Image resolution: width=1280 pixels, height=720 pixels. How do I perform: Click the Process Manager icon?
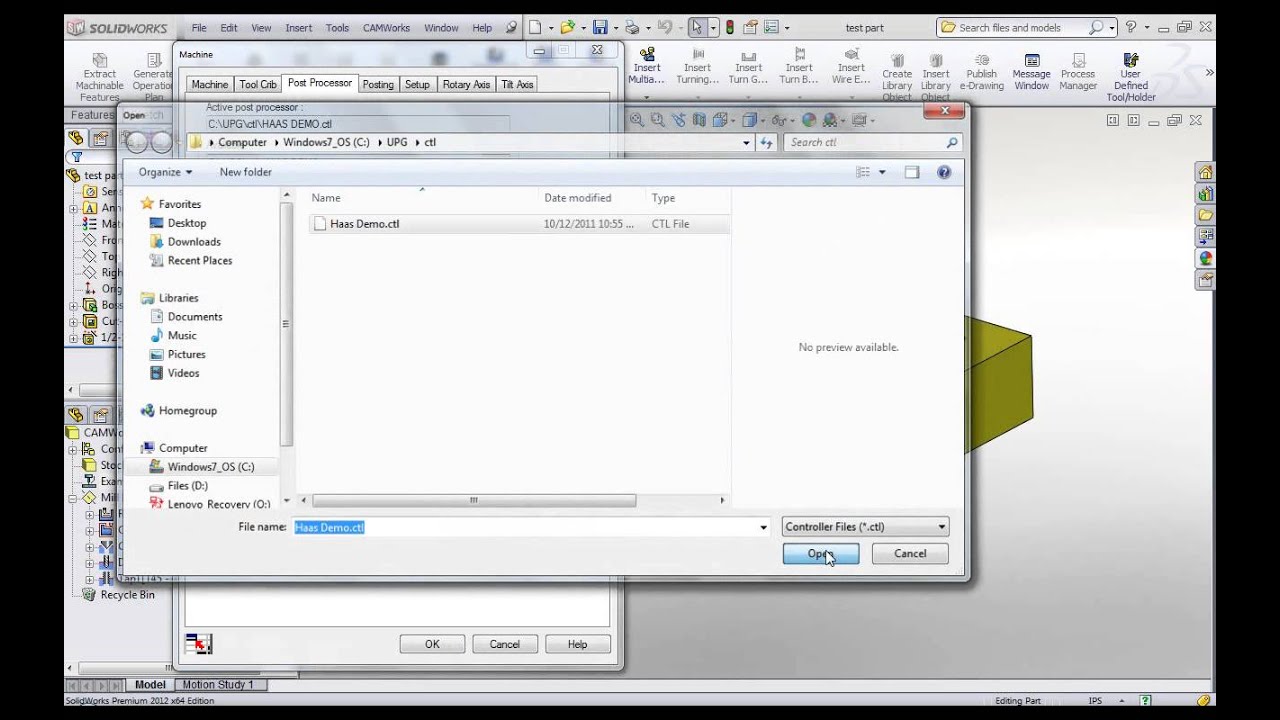coord(1078,73)
